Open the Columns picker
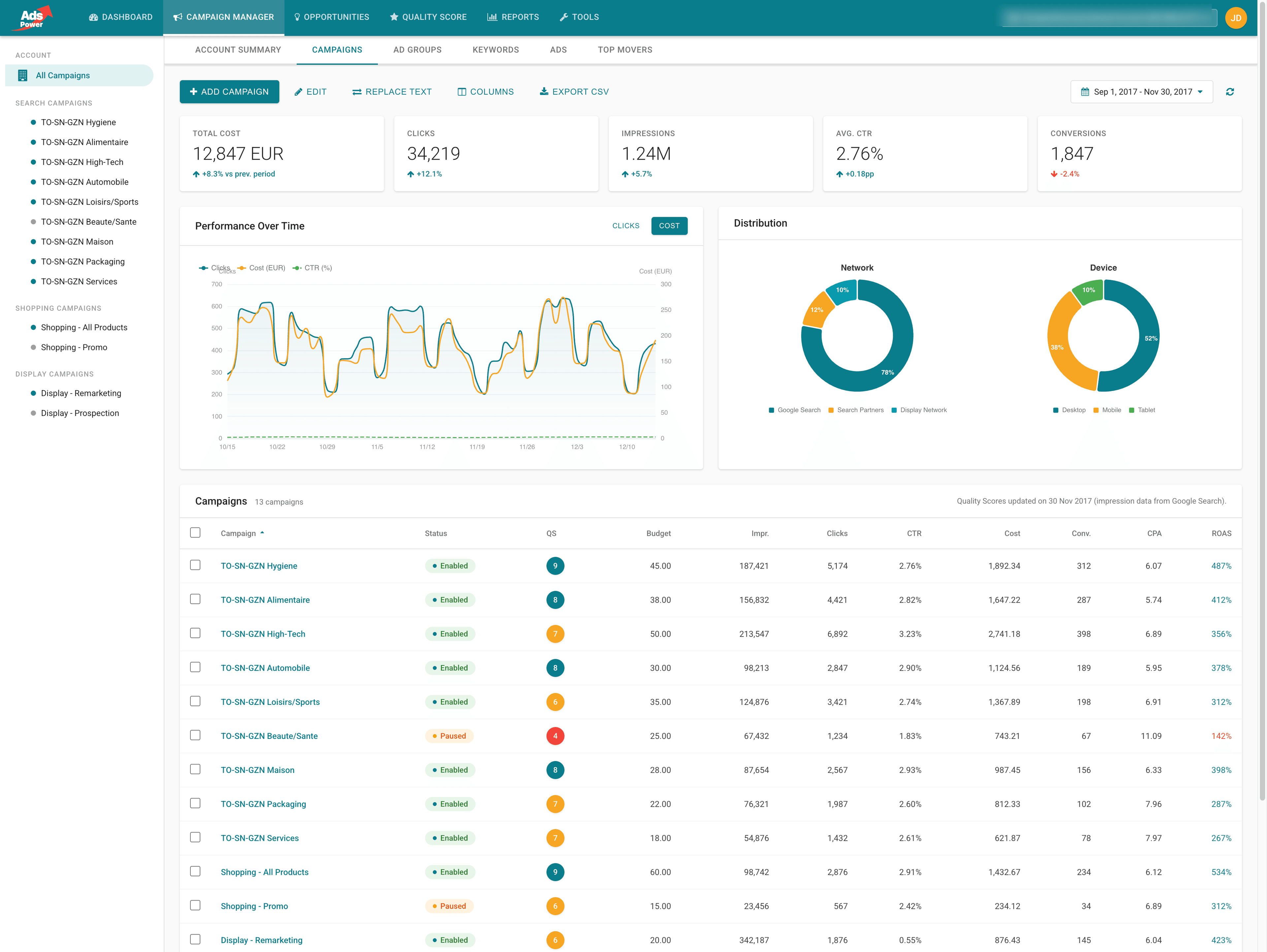The height and width of the screenshot is (952, 1267). point(486,92)
